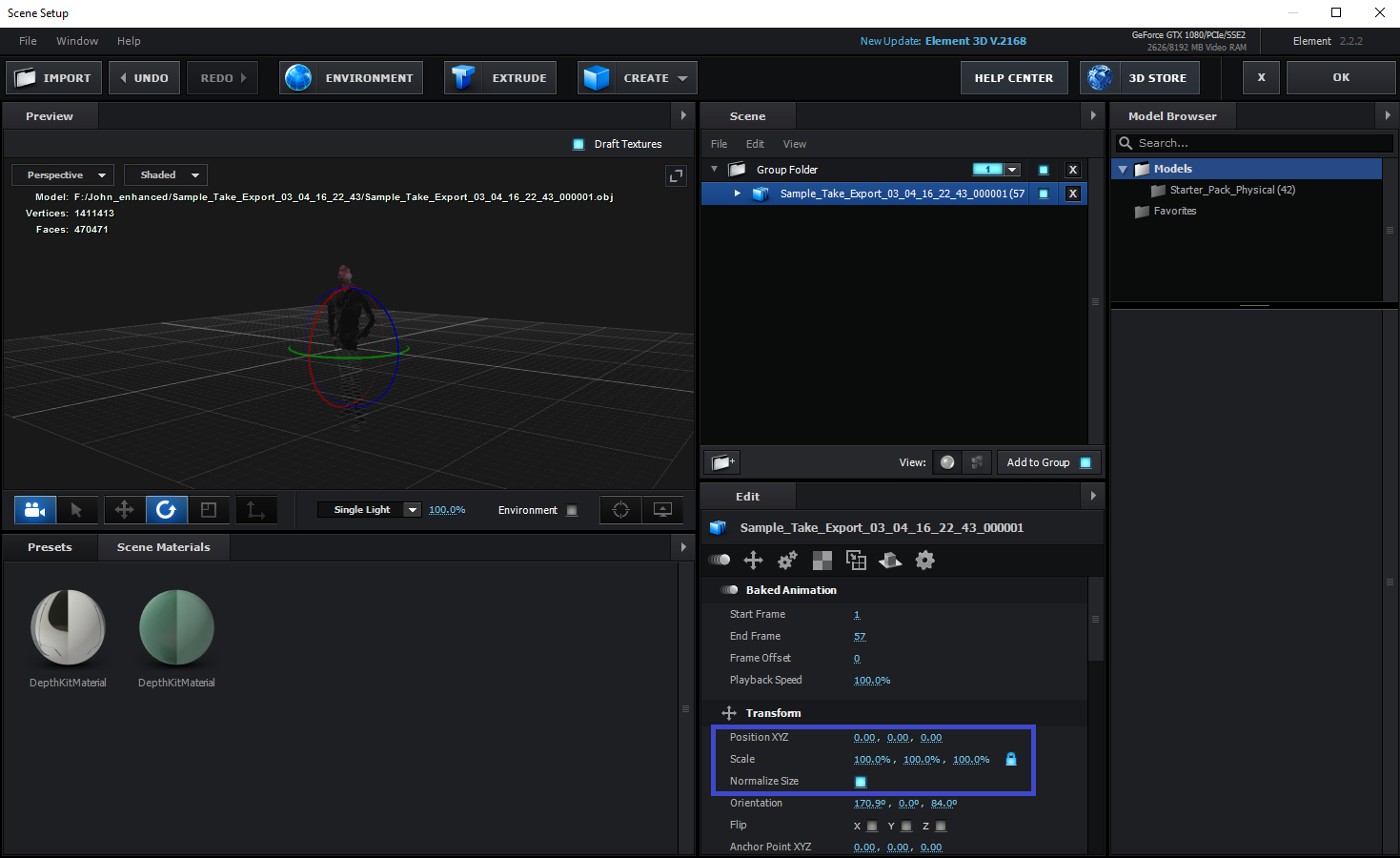This screenshot has width=1400, height=858.
Task: Click the 3D Store globe icon
Action: coord(1100,78)
